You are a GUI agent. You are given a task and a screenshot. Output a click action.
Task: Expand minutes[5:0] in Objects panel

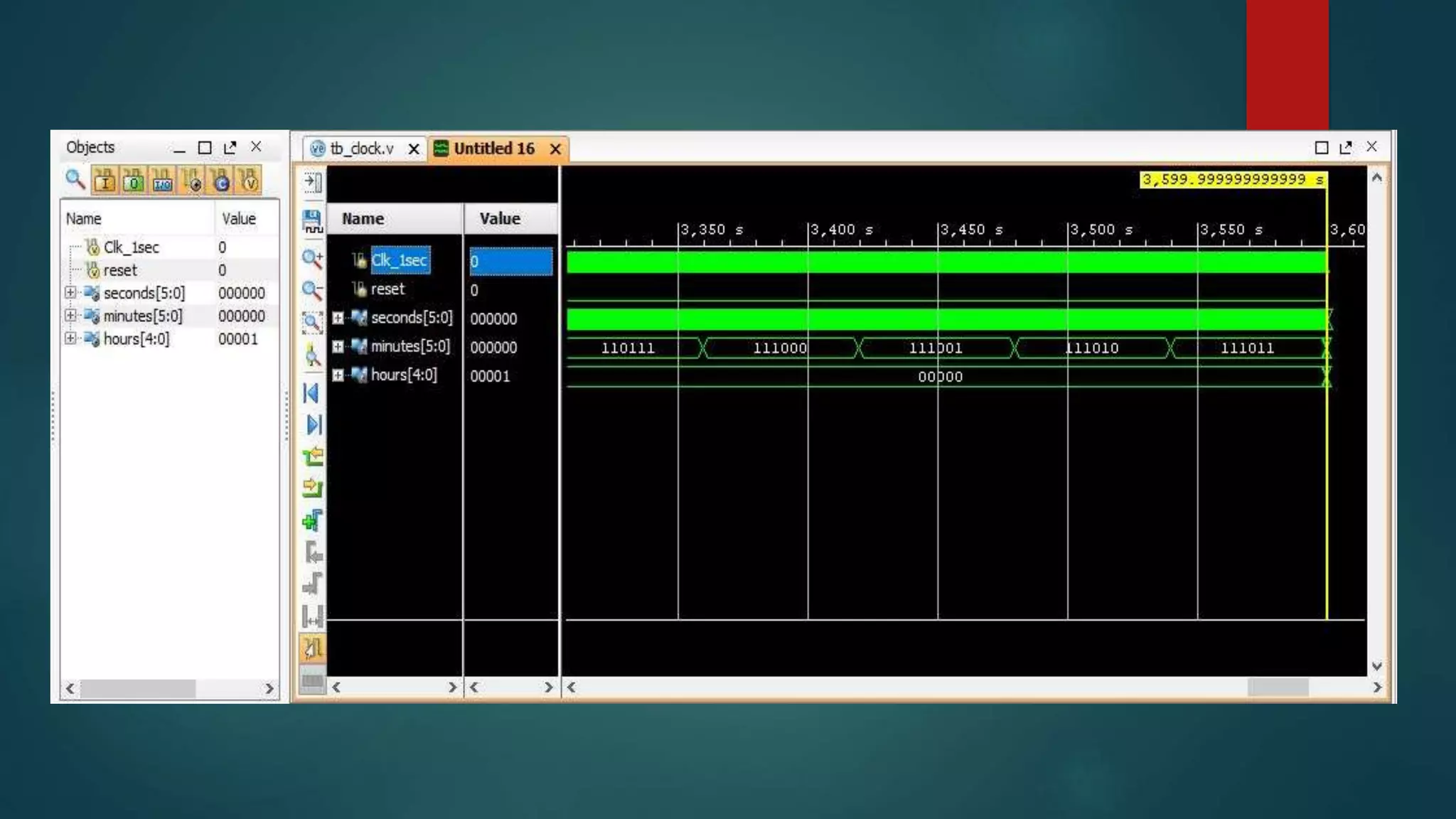tap(70, 316)
